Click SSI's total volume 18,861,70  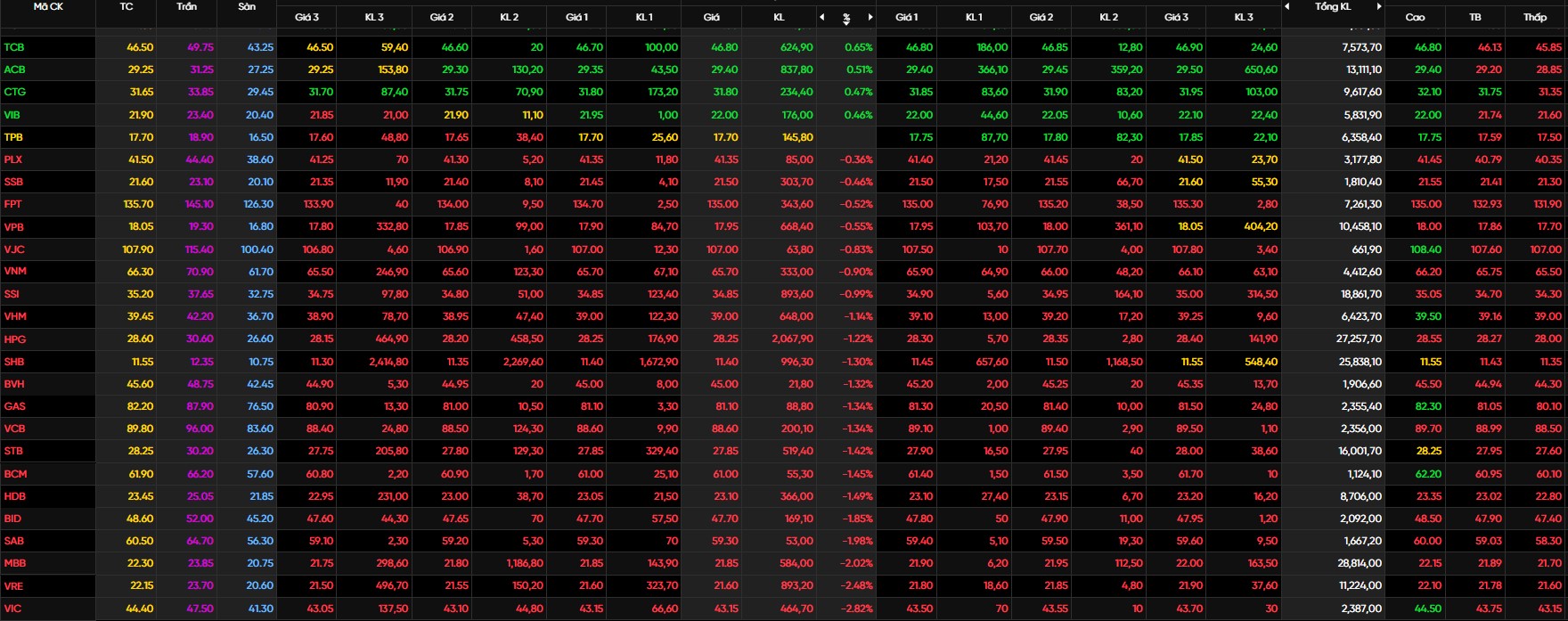click(1360, 294)
